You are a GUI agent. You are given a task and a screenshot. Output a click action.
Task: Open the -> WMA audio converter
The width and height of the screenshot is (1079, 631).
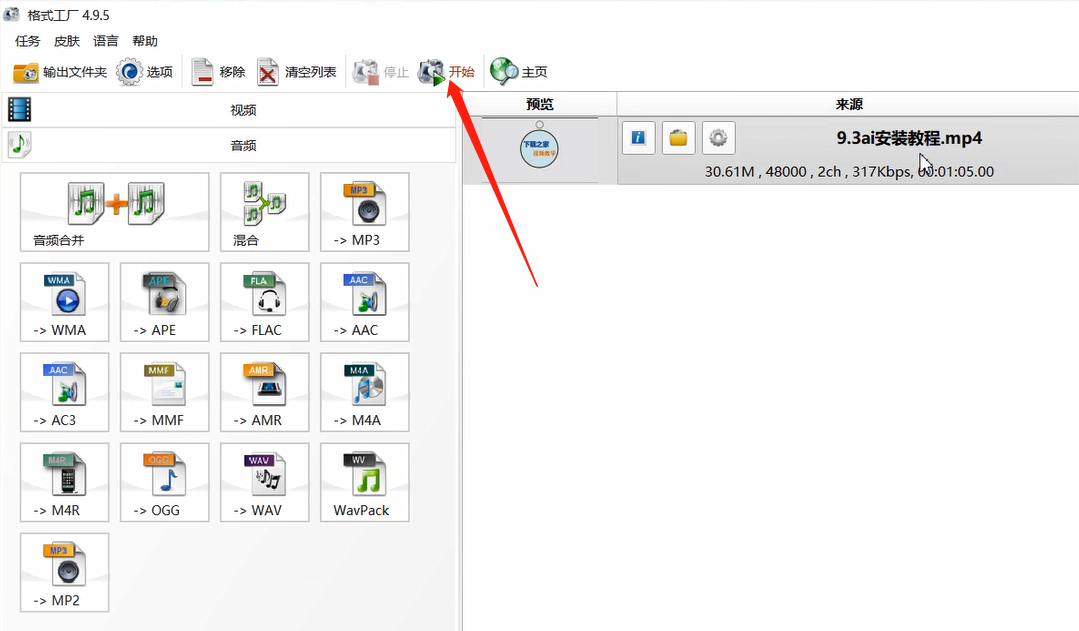64,302
